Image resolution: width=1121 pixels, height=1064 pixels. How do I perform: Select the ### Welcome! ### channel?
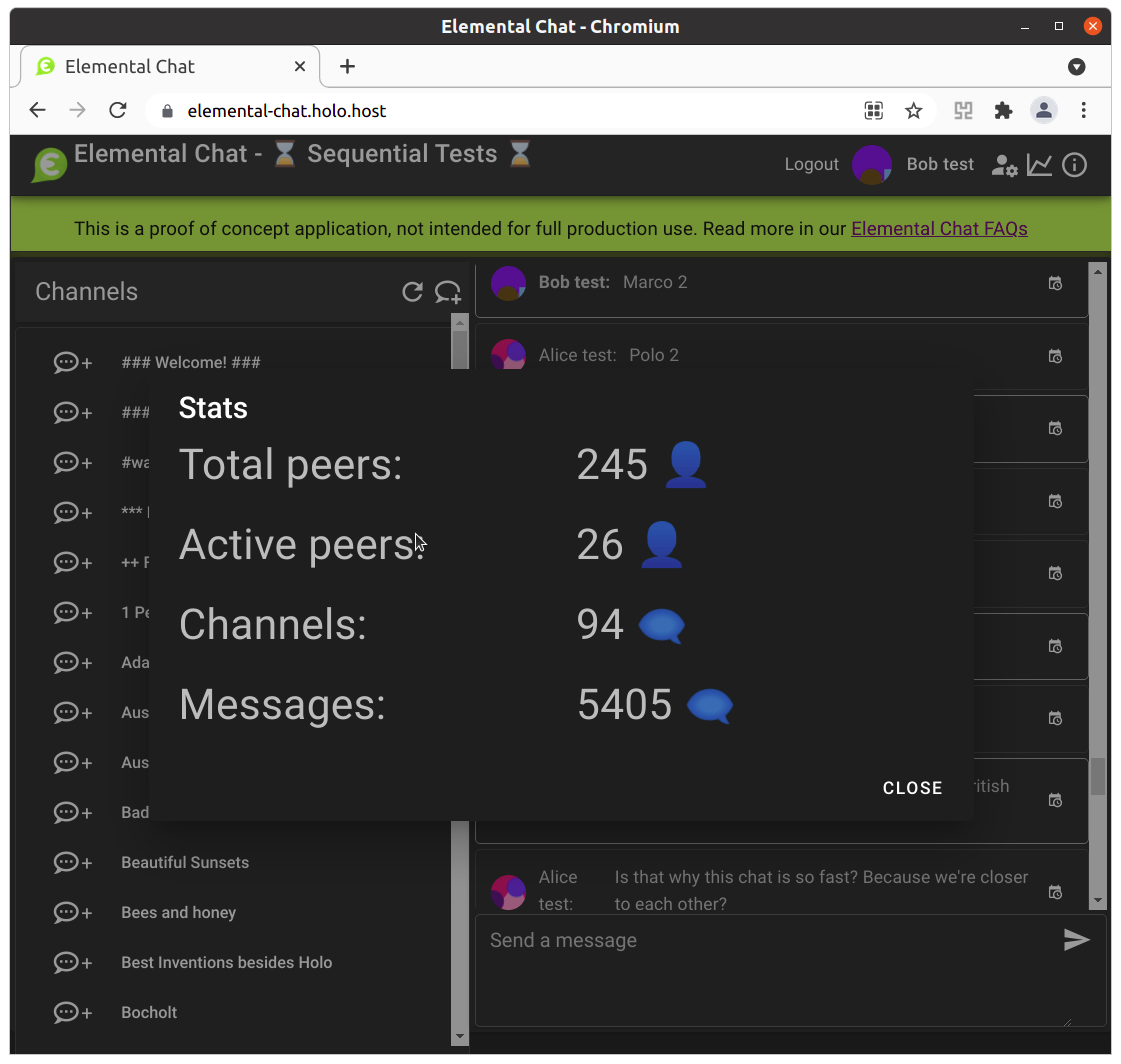(191, 363)
